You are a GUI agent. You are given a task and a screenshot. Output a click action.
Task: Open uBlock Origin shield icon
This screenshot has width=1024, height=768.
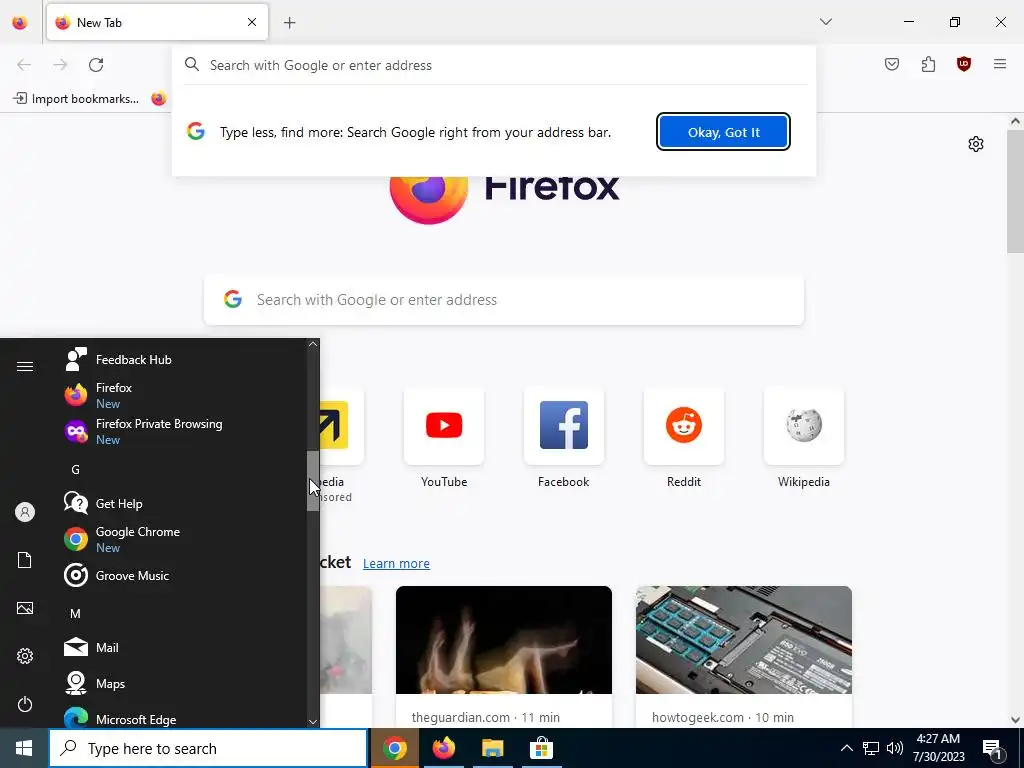964,64
